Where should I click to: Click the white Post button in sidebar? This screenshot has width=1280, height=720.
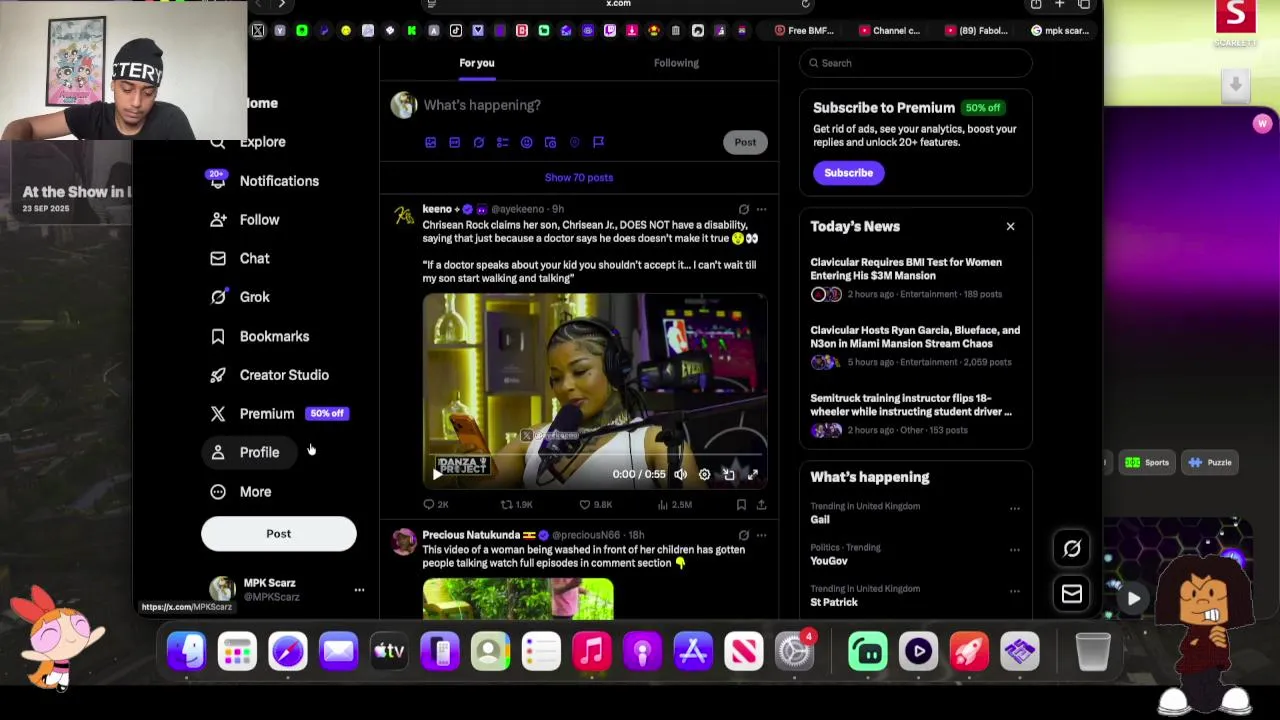click(x=278, y=534)
